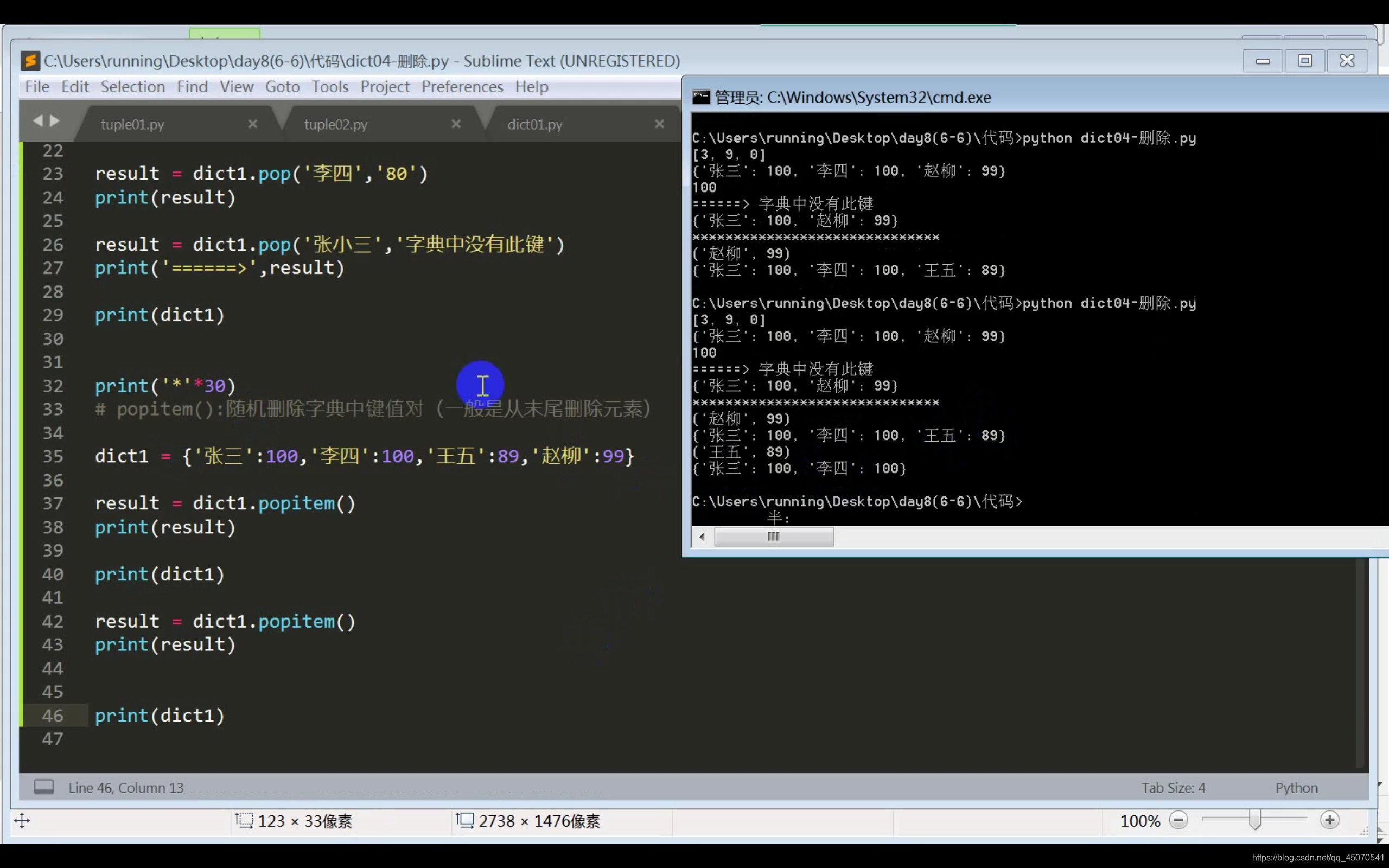Open the Python syntax selector
This screenshot has height=868, width=1389.
[x=1296, y=788]
